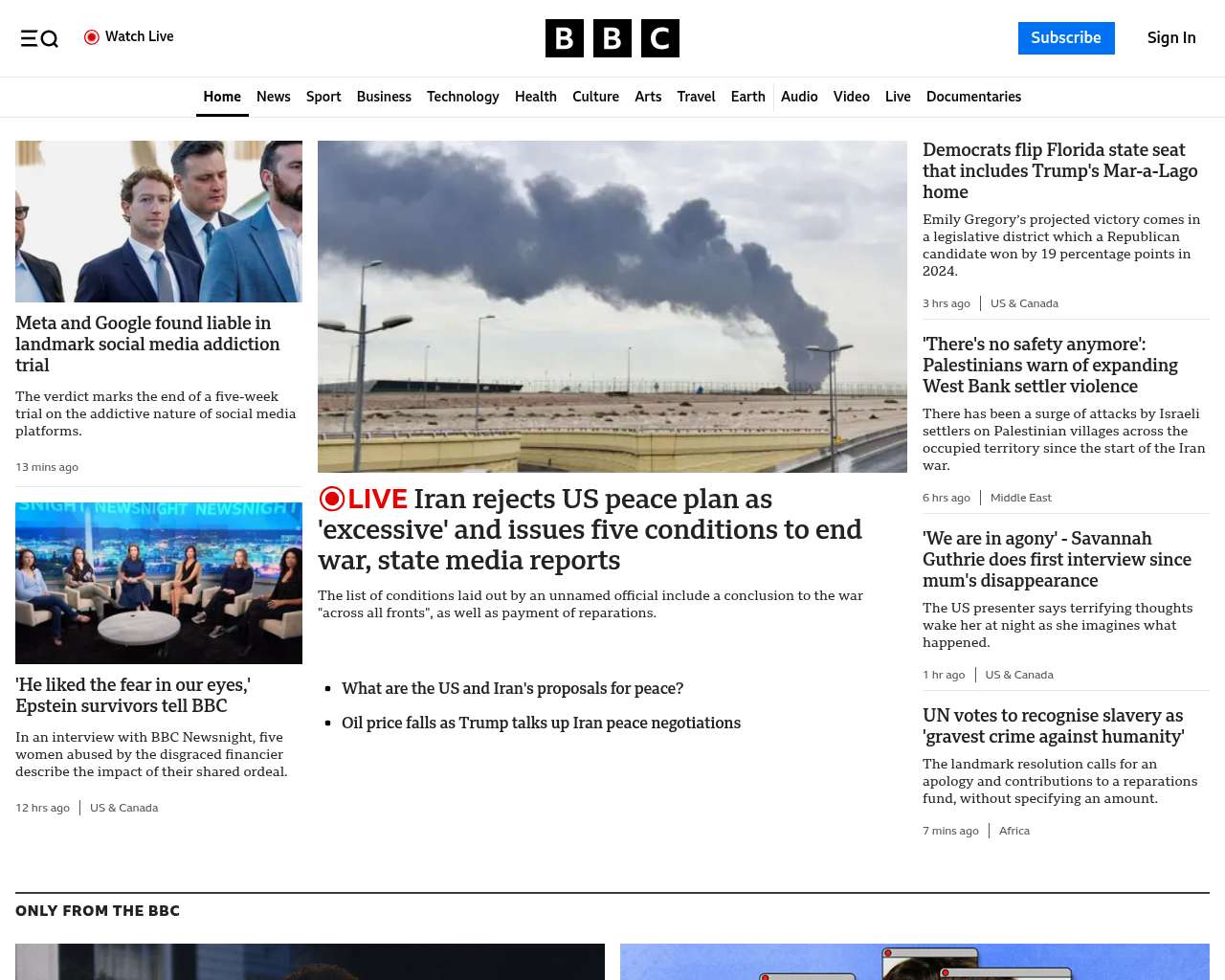The width and height of the screenshot is (1225, 980).
Task: Open the menu and search icon
Action: (39, 38)
